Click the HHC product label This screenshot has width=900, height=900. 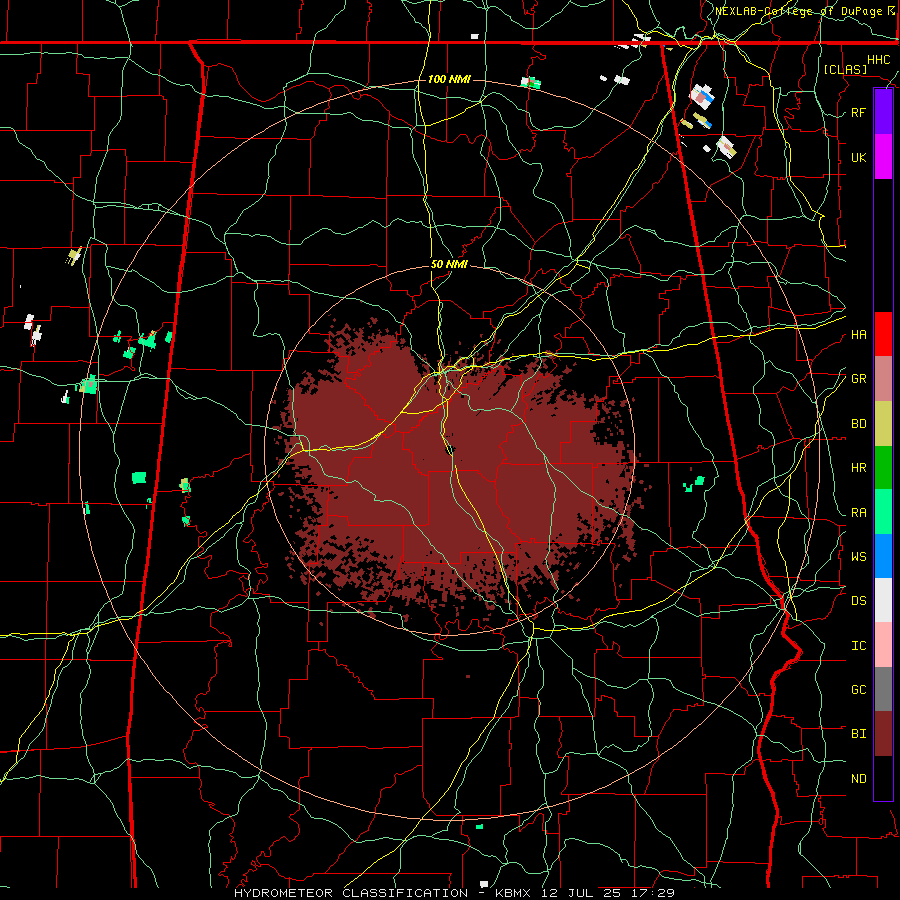pyautogui.click(x=878, y=60)
